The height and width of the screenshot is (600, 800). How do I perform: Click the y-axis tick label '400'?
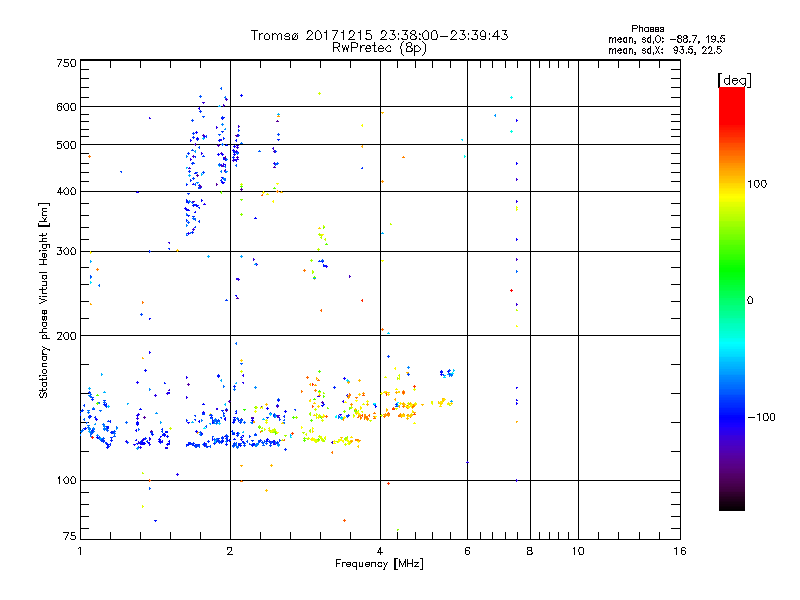coord(66,191)
